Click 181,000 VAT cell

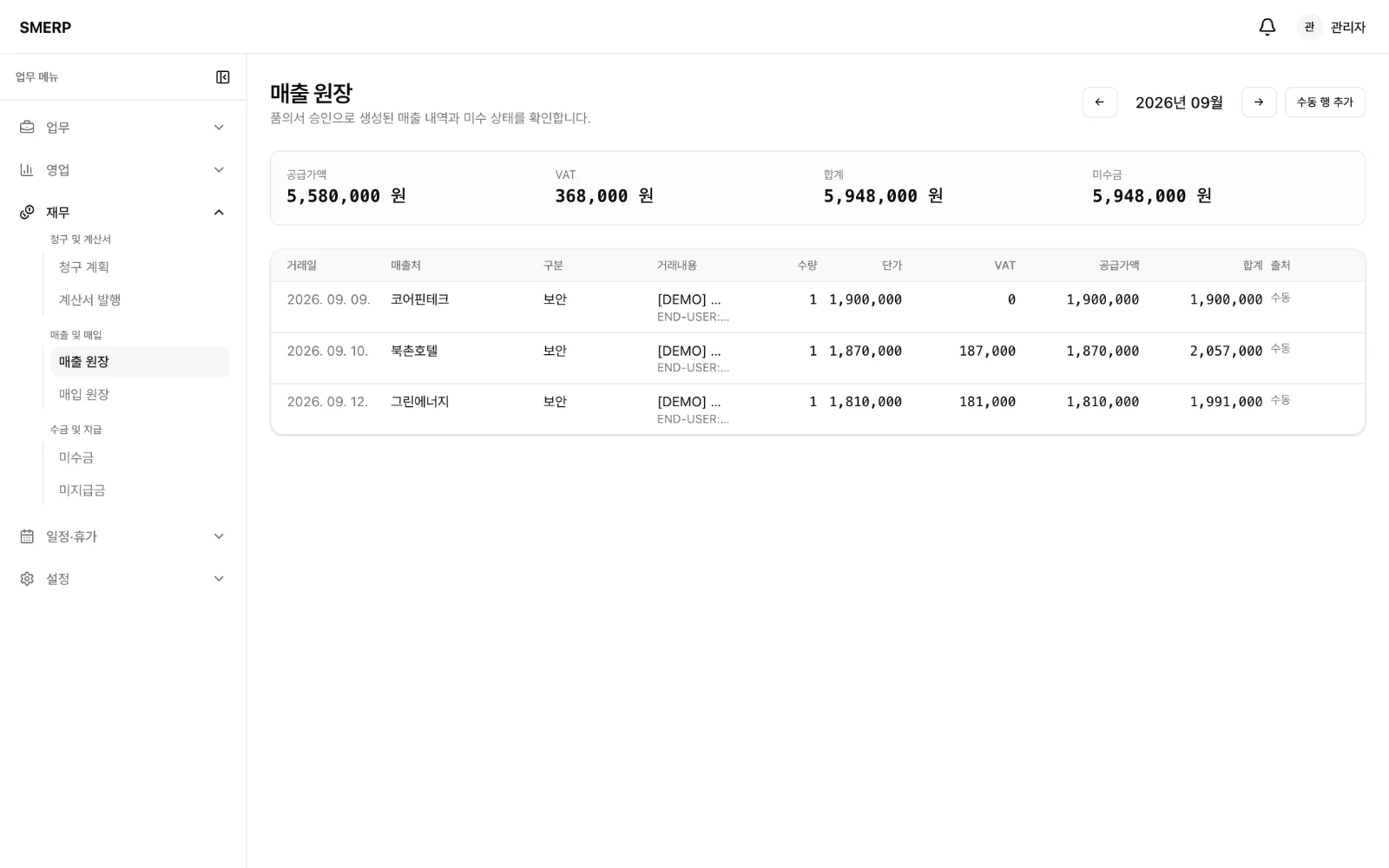[987, 402]
